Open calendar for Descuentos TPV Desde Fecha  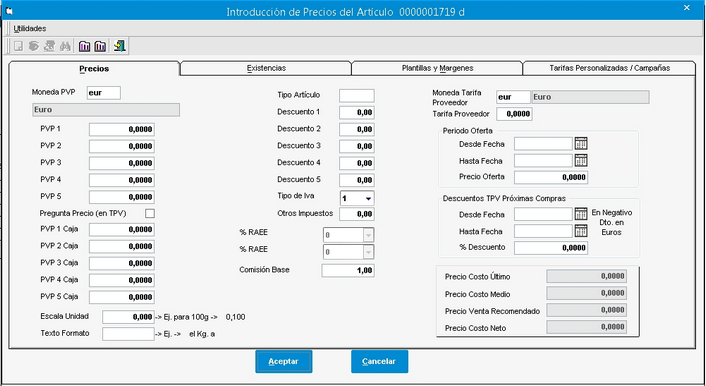click(x=581, y=214)
